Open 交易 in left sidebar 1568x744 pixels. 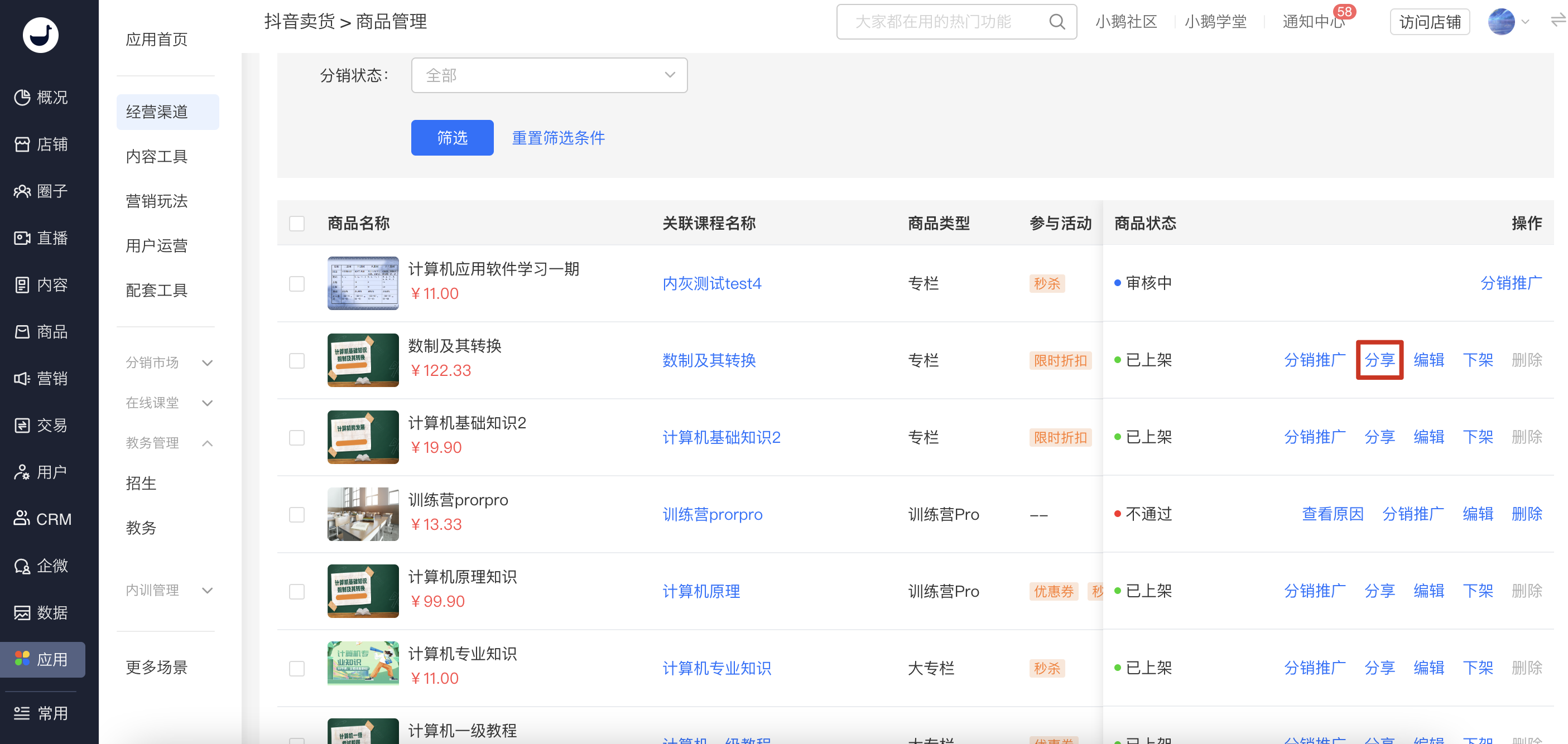pyautogui.click(x=41, y=425)
